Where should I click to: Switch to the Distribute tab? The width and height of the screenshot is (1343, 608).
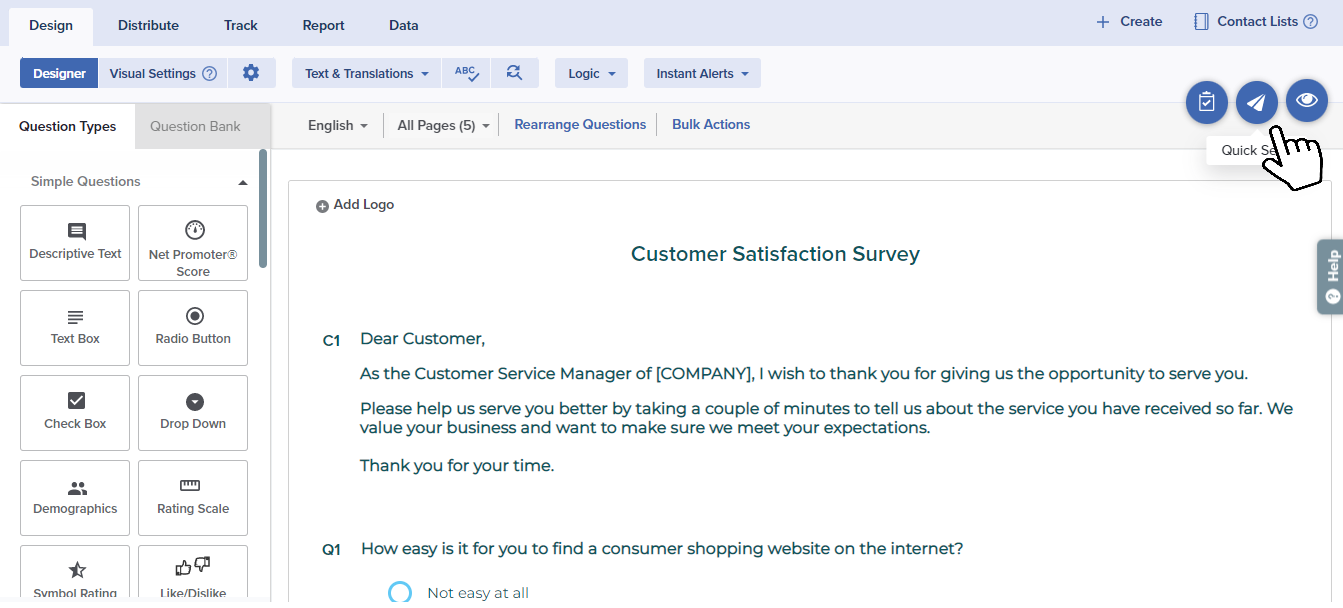[148, 25]
